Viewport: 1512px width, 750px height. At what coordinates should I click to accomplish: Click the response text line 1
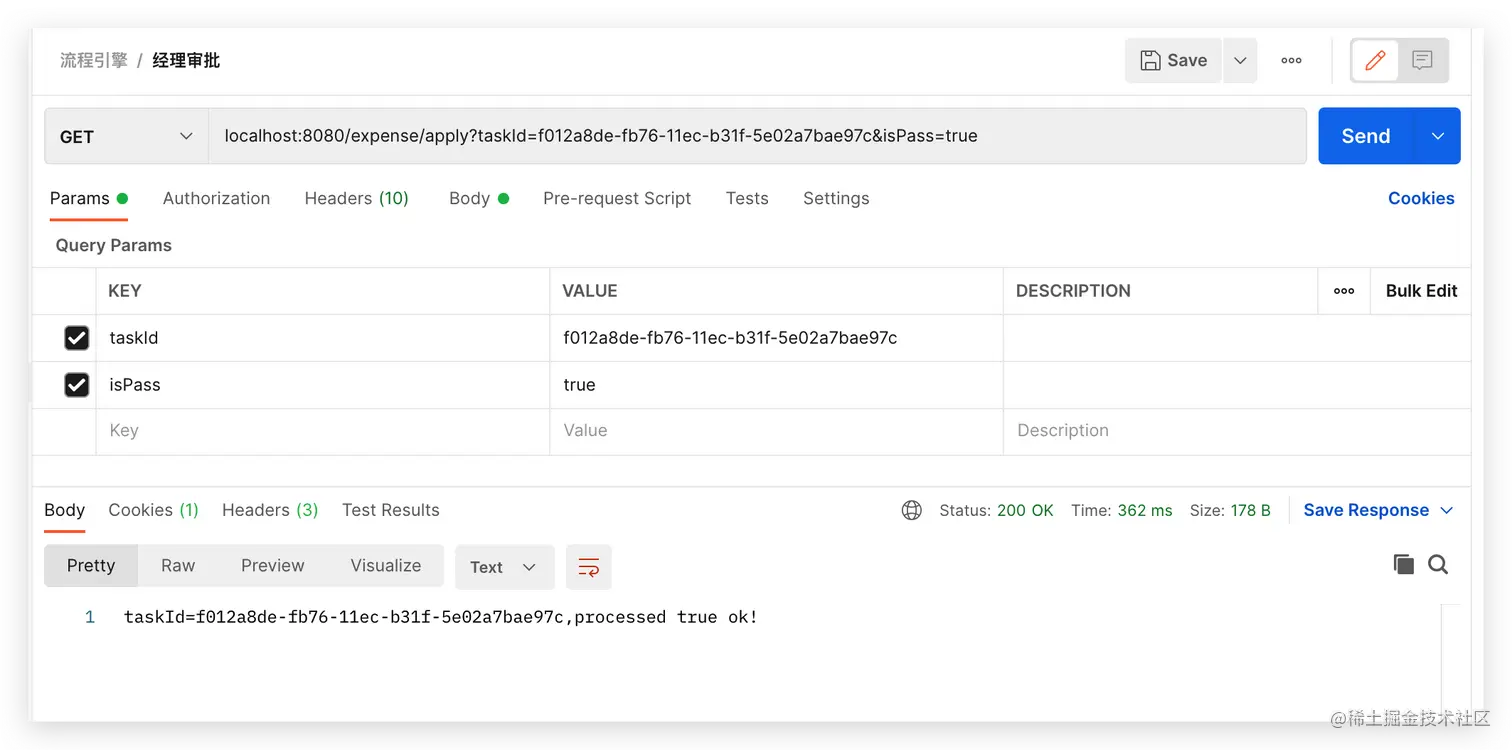tap(441, 617)
